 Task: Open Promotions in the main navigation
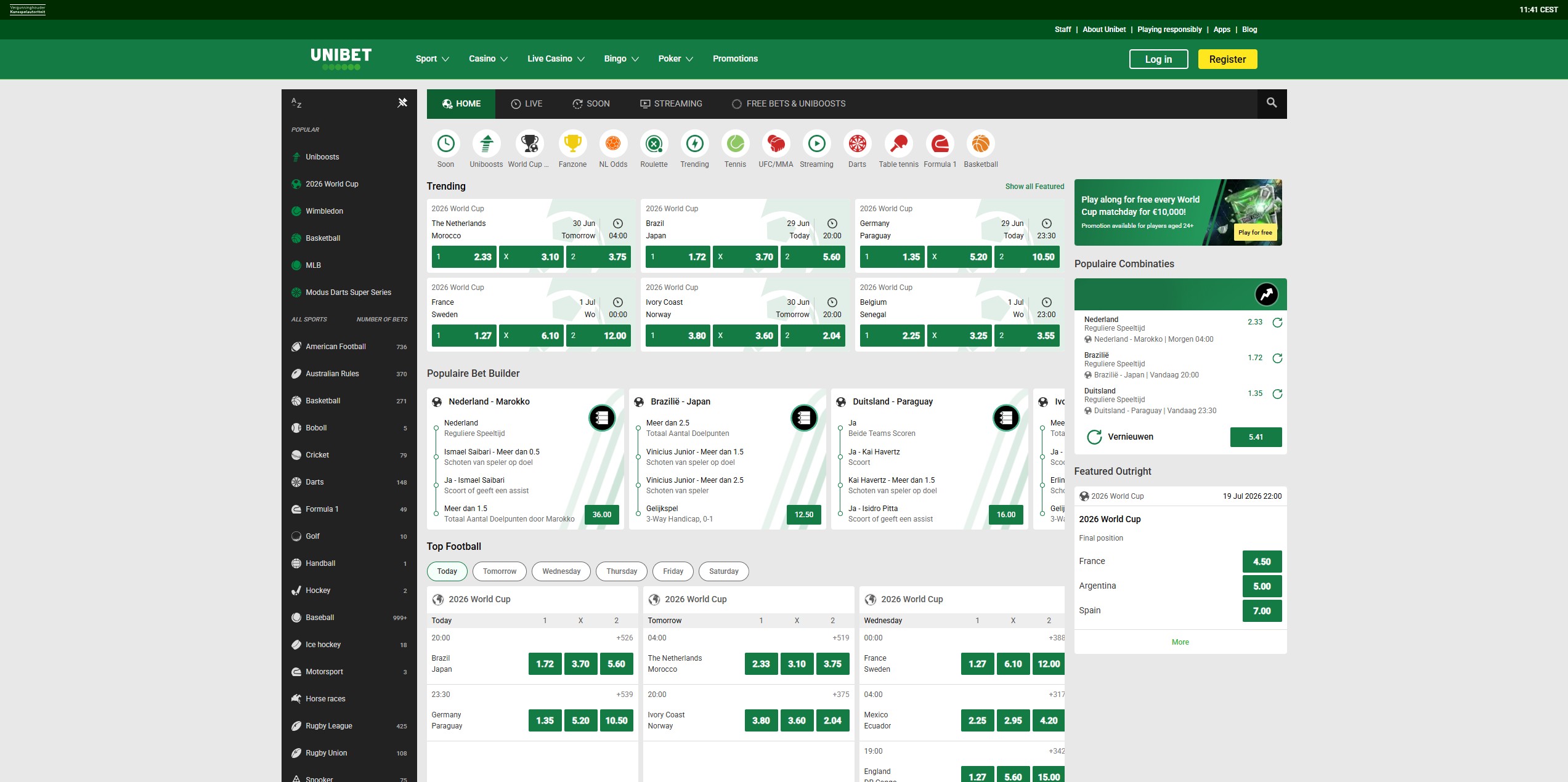pos(735,58)
